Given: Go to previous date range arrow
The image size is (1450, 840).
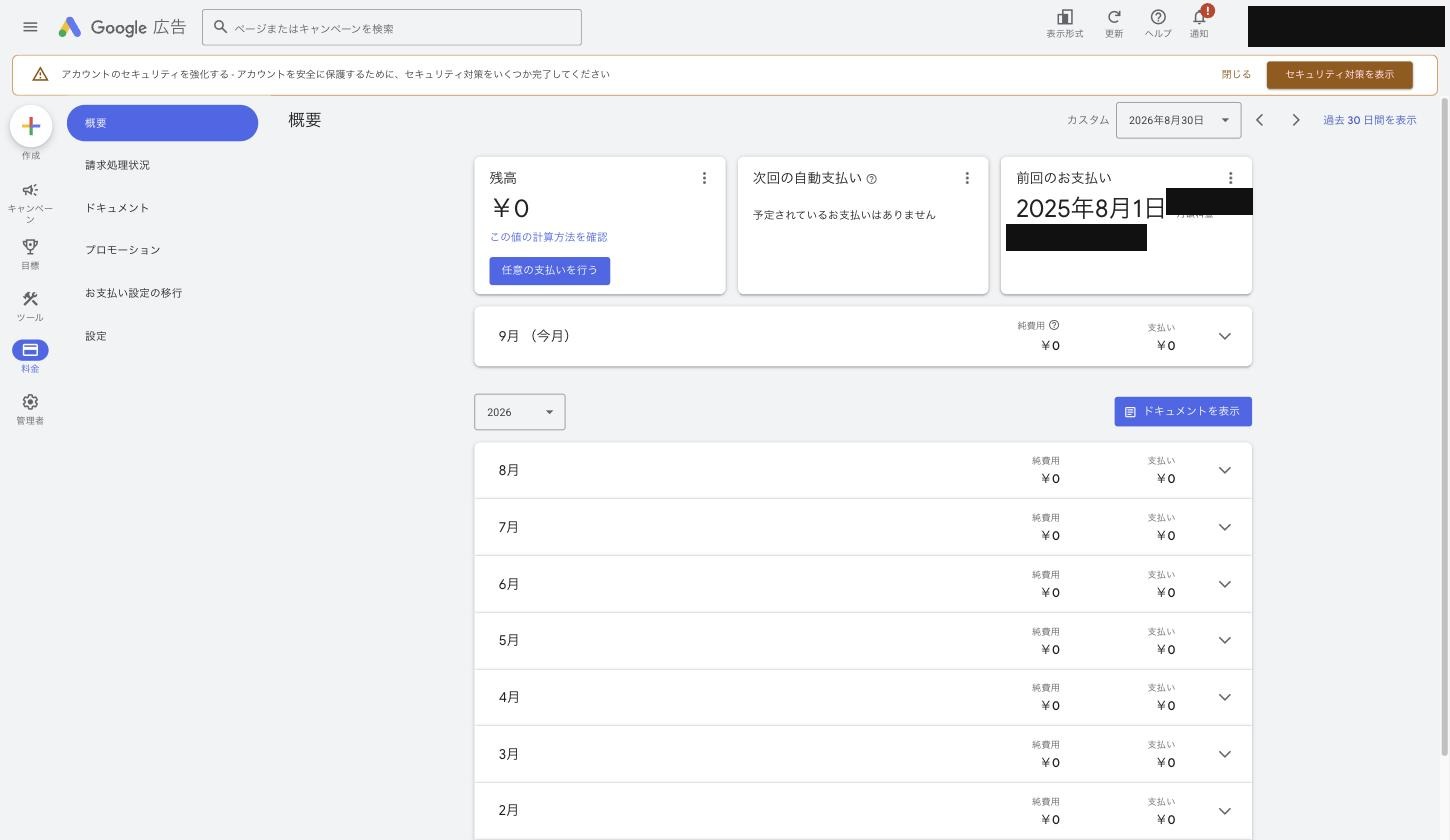Looking at the screenshot, I should pos(1260,120).
